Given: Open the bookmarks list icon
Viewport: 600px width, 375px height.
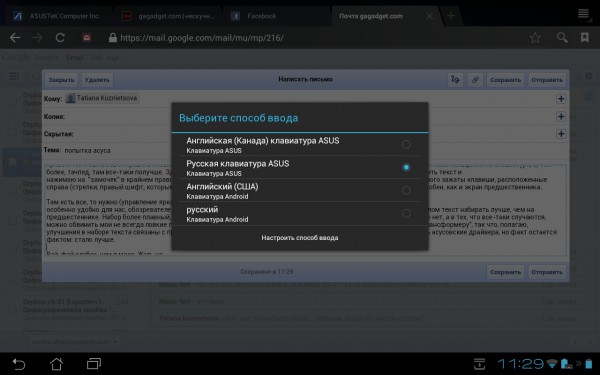Looking at the screenshot, I should pos(585,38).
